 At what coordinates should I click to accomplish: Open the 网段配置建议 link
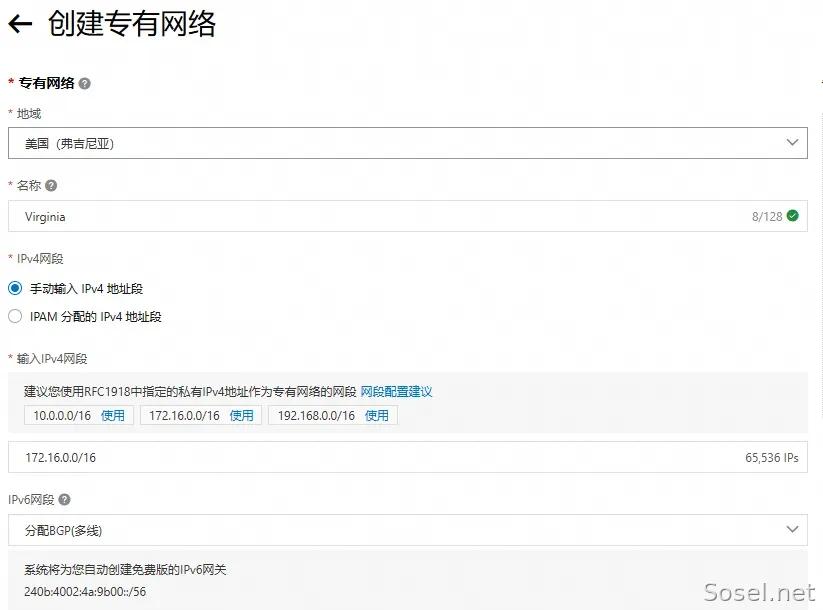pos(396,392)
